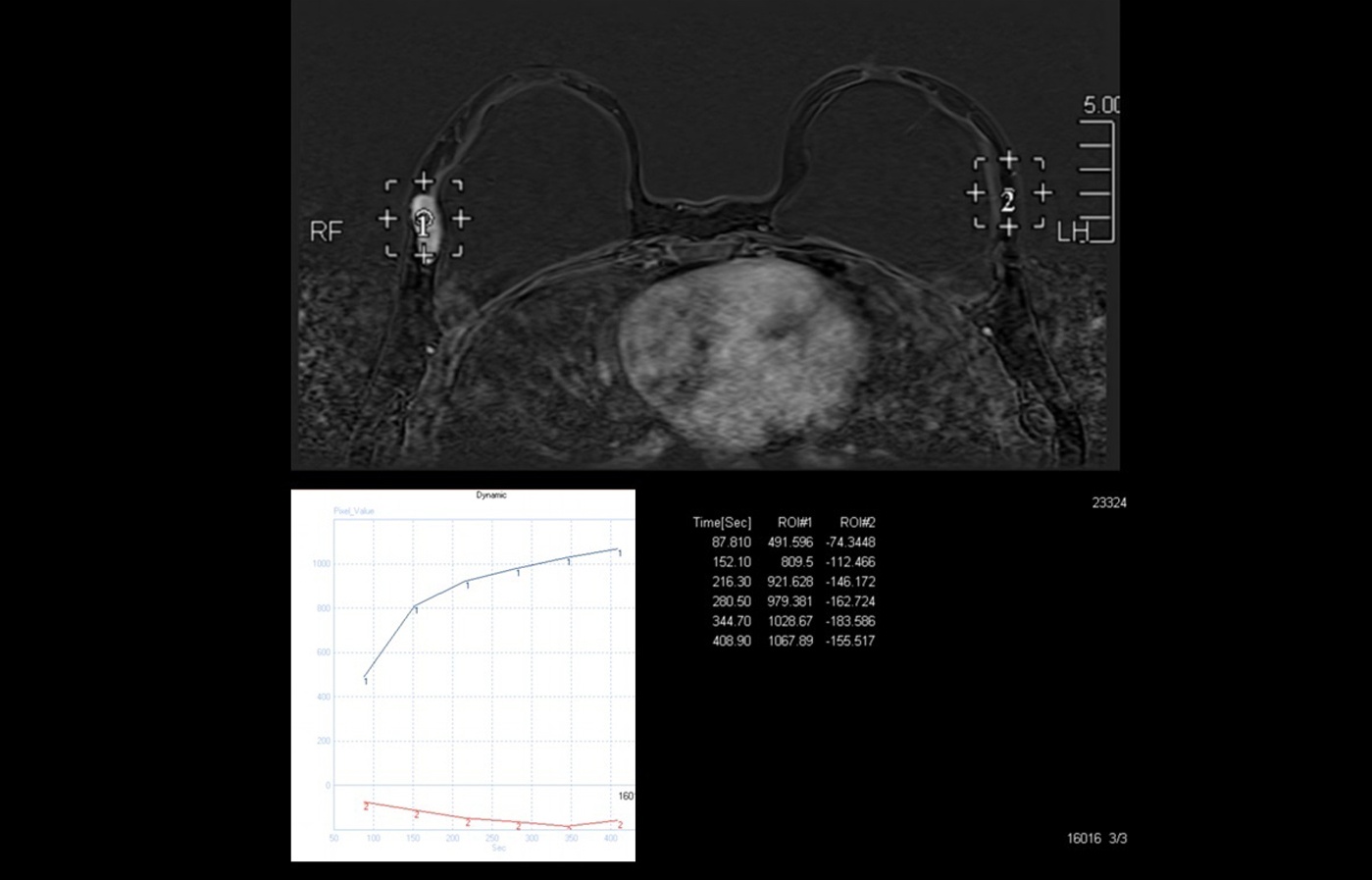Click the Sec axis label under the chart

498,848
